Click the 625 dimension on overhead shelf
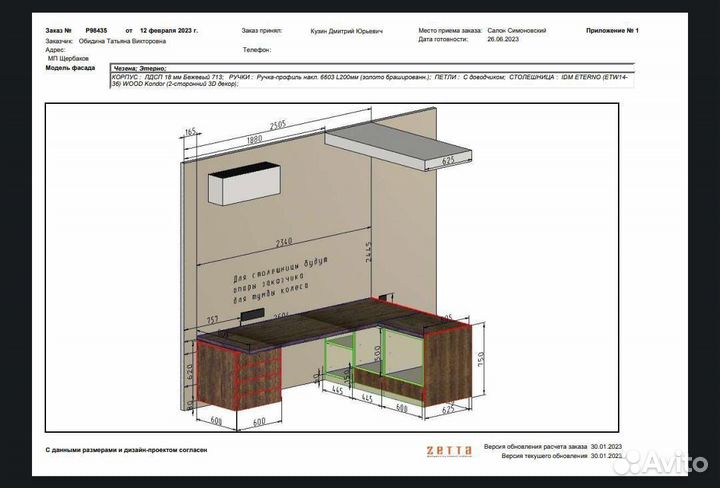720x488 pixels. (x=451, y=158)
